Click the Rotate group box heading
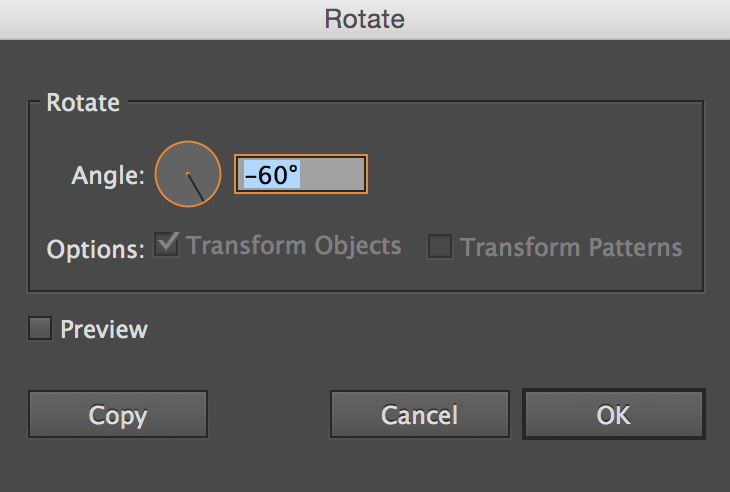The width and height of the screenshot is (730, 492). click(83, 102)
